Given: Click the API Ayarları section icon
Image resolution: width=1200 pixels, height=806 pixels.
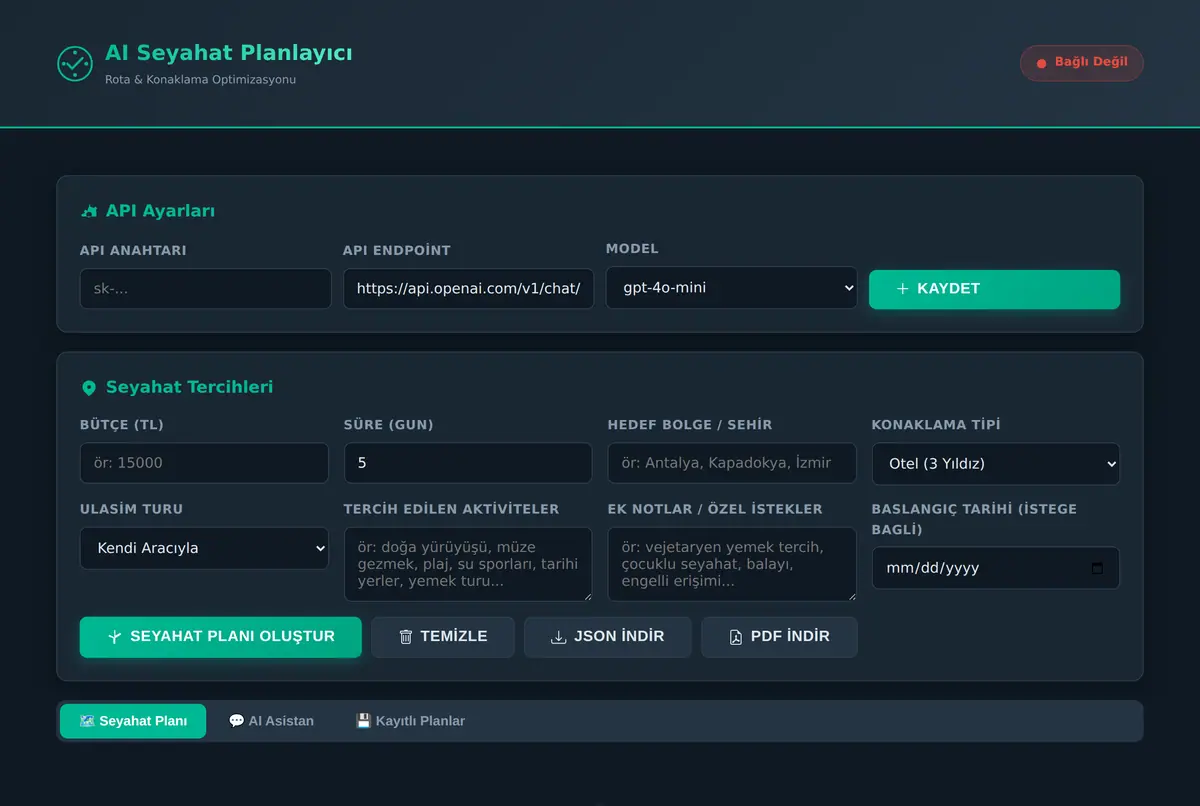Looking at the screenshot, I should tap(89, 211).
